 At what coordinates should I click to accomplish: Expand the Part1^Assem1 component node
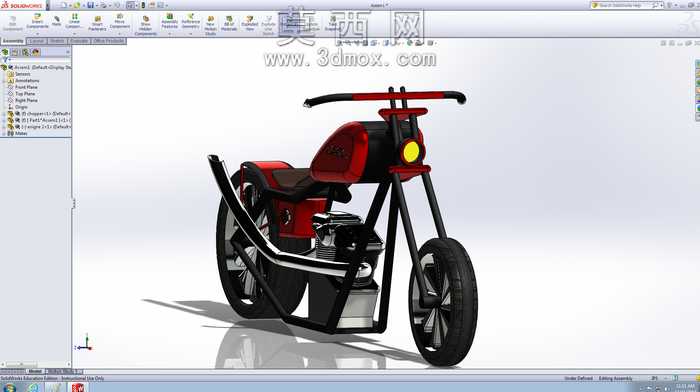(4, 120)
